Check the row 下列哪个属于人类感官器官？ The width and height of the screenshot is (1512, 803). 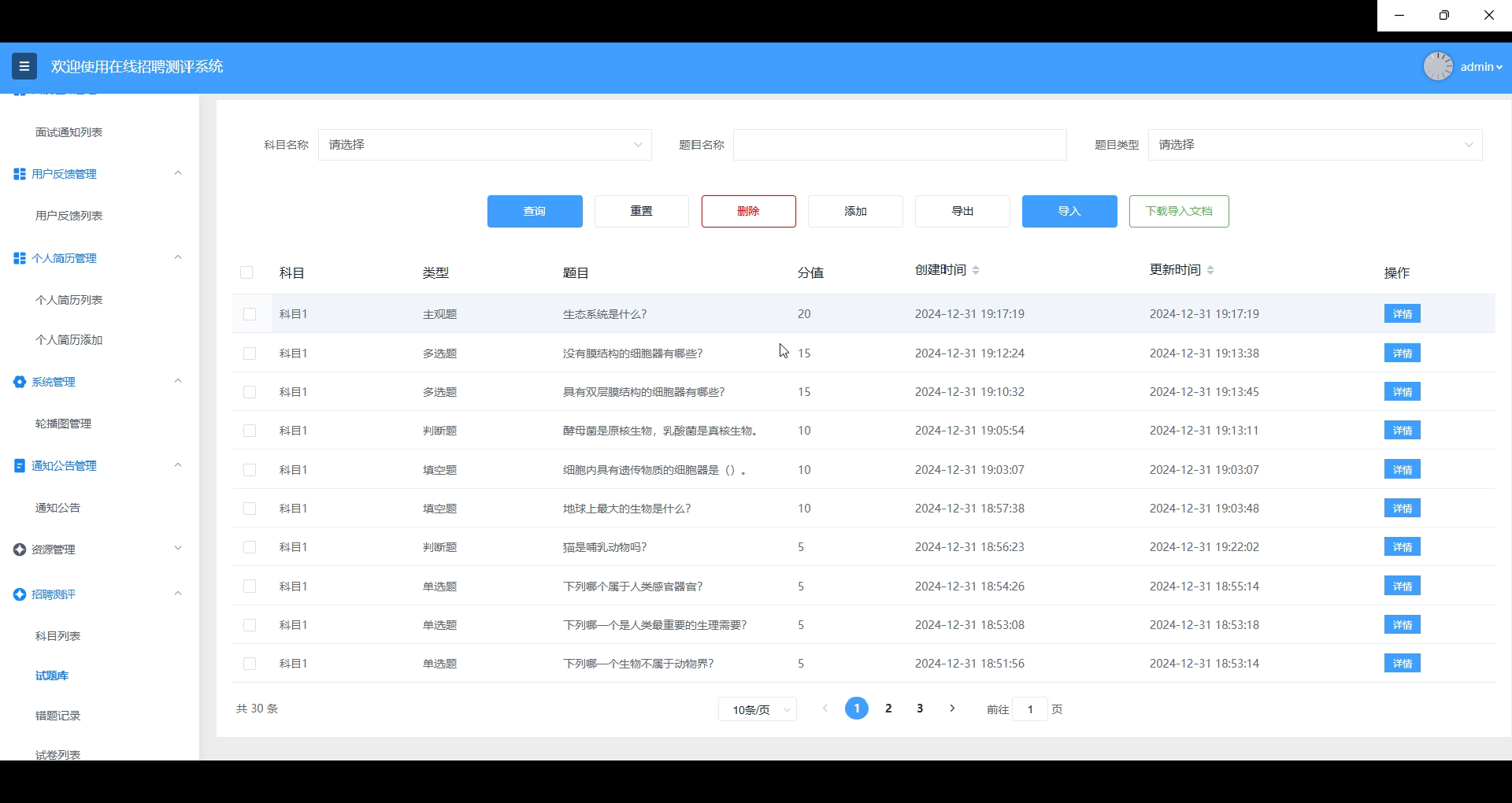click(x=250, y=587)
